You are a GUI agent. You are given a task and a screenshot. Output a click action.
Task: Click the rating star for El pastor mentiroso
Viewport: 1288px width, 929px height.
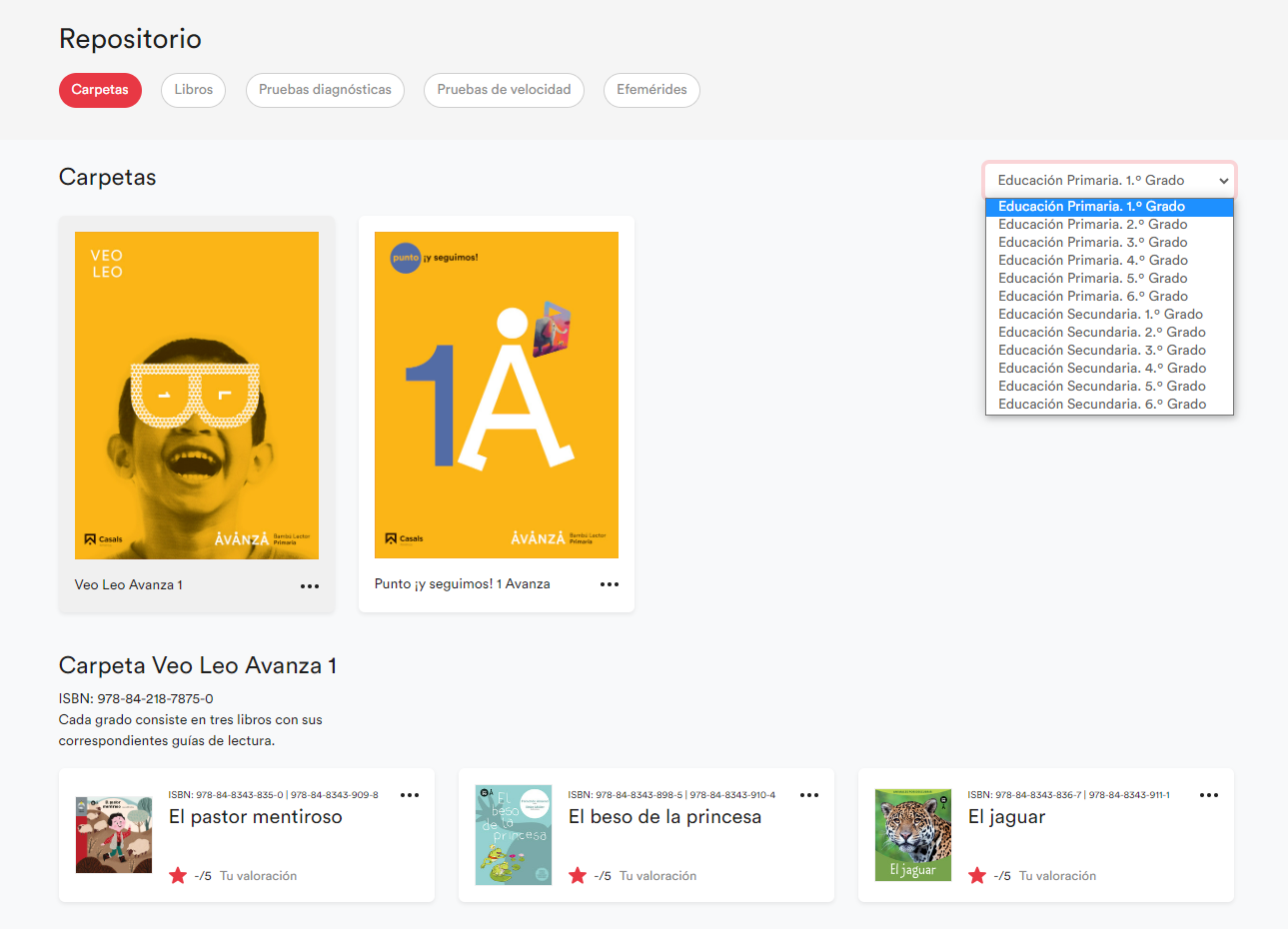click(178, 876)
